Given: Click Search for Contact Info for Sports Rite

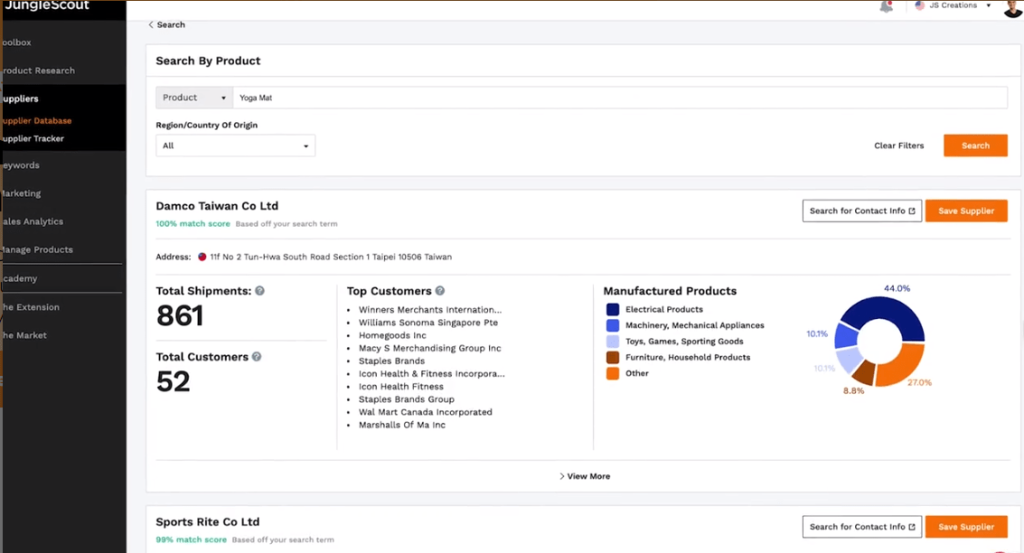Looking at the screenshot, I should click(x=862, y=527).
